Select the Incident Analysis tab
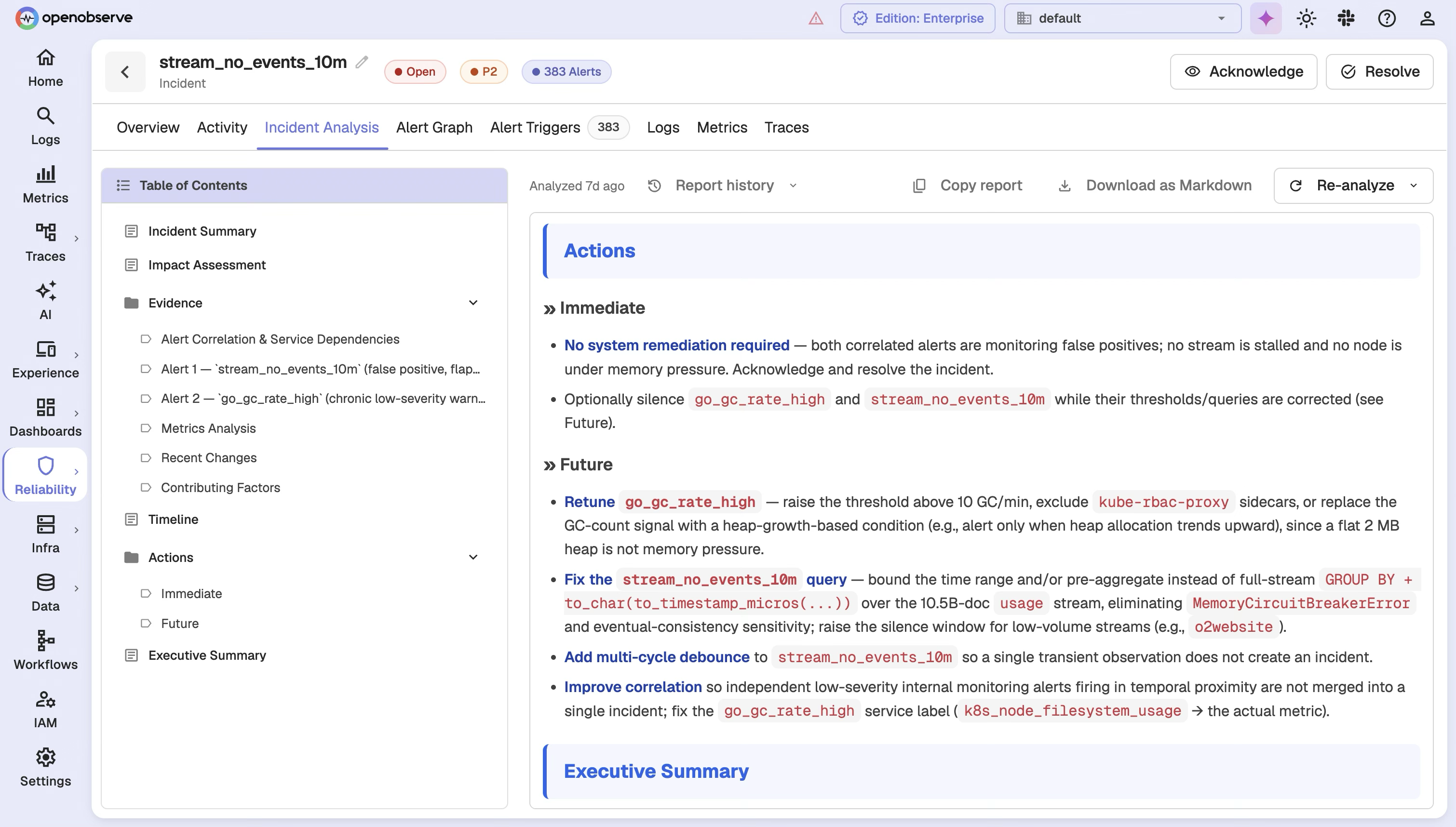Viewport: 1456px width, 827px height. 322,127
